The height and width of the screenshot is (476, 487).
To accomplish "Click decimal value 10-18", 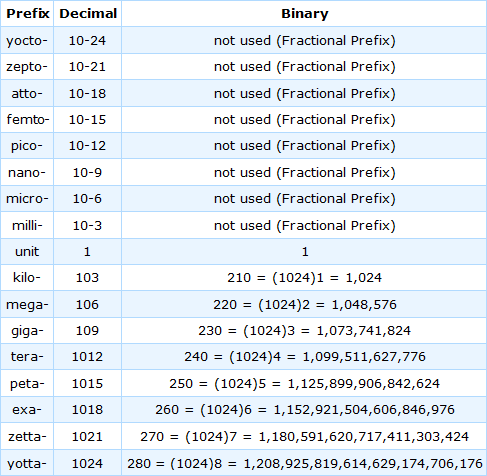I will [x=88, y=93].
